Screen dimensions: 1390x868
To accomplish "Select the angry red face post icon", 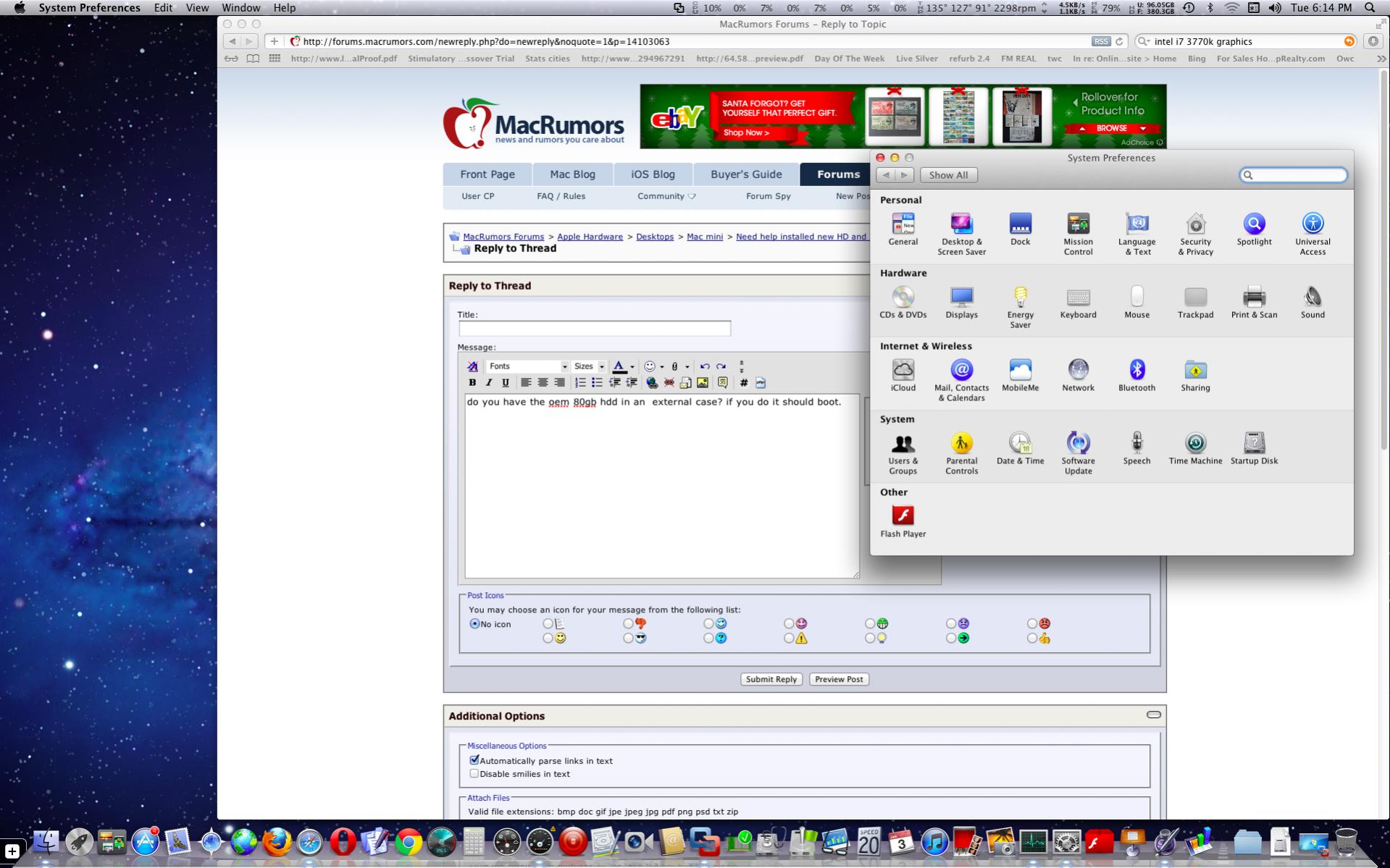I will pos(1032,623).
